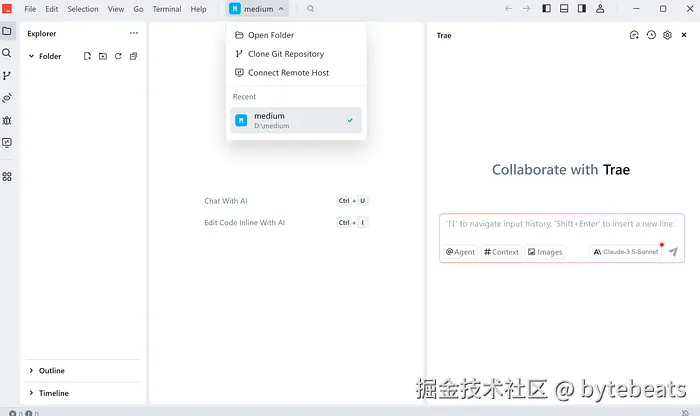This screenshot has width=700, height=416.
Task: Choose Open Folder from dropdown
Action: tap(296, 35)
